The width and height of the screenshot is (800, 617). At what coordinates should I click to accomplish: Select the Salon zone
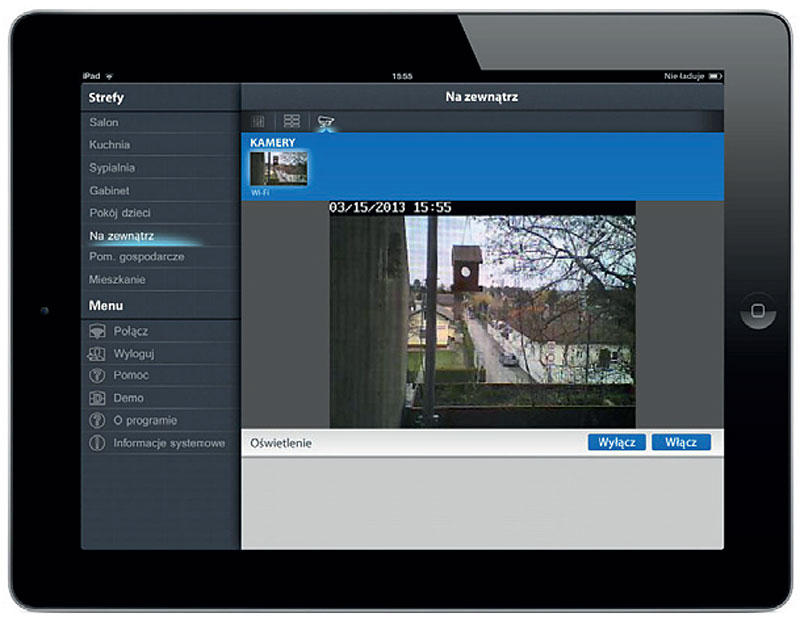click(x=160, y=122)
